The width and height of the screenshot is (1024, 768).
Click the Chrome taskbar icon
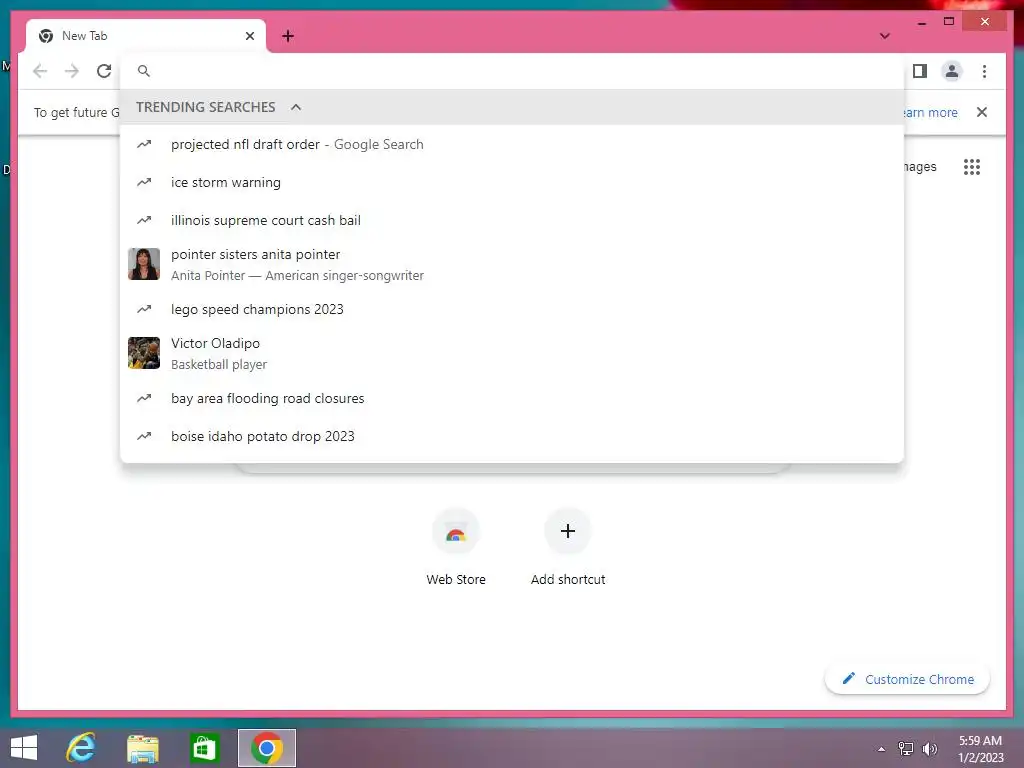tap(266, 748)
